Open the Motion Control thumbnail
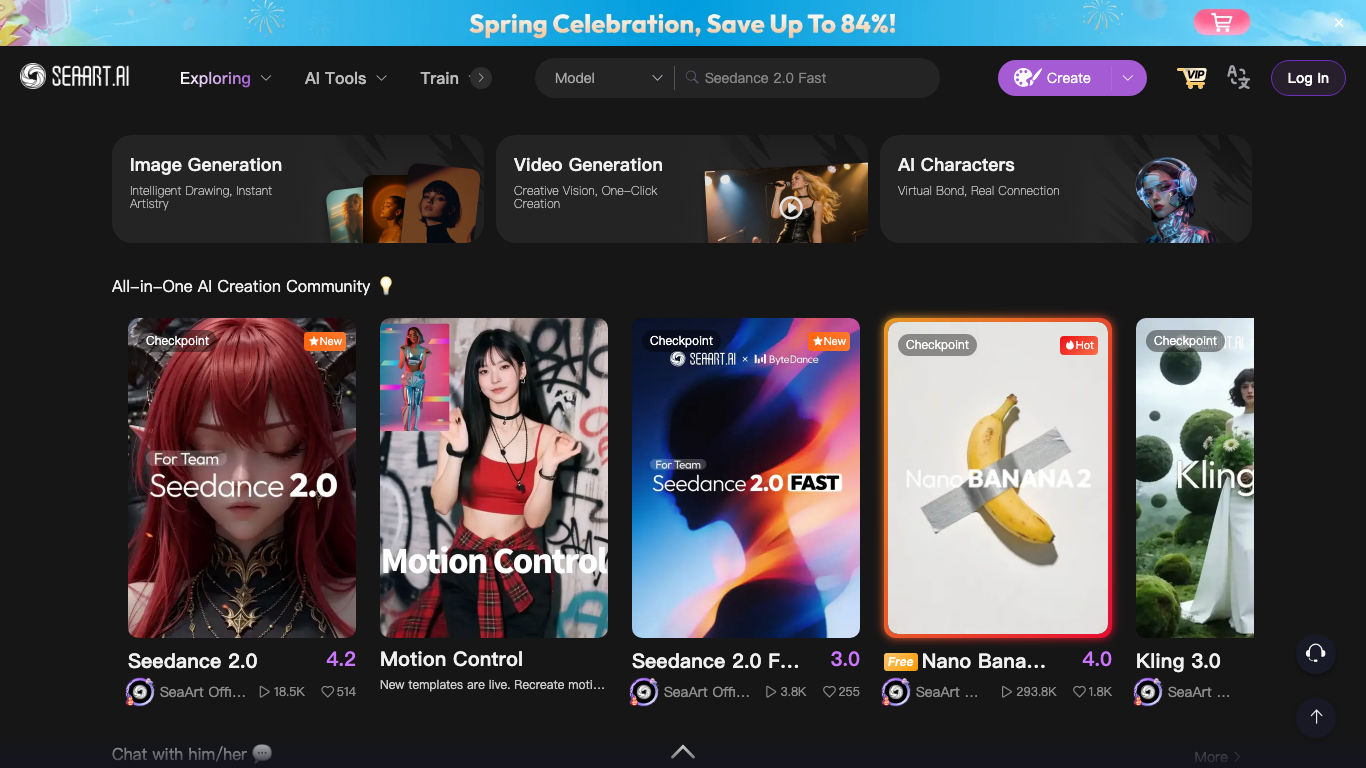1366x768 pixels. click(494, 478)
